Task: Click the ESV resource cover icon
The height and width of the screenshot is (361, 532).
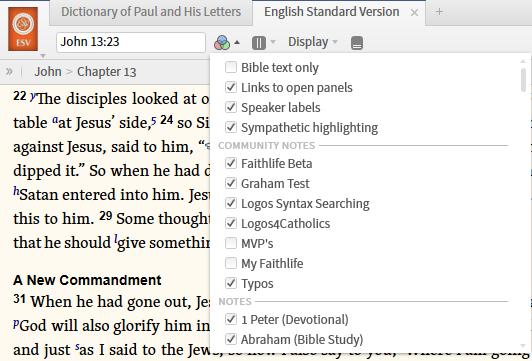Action: coord(23,29)
